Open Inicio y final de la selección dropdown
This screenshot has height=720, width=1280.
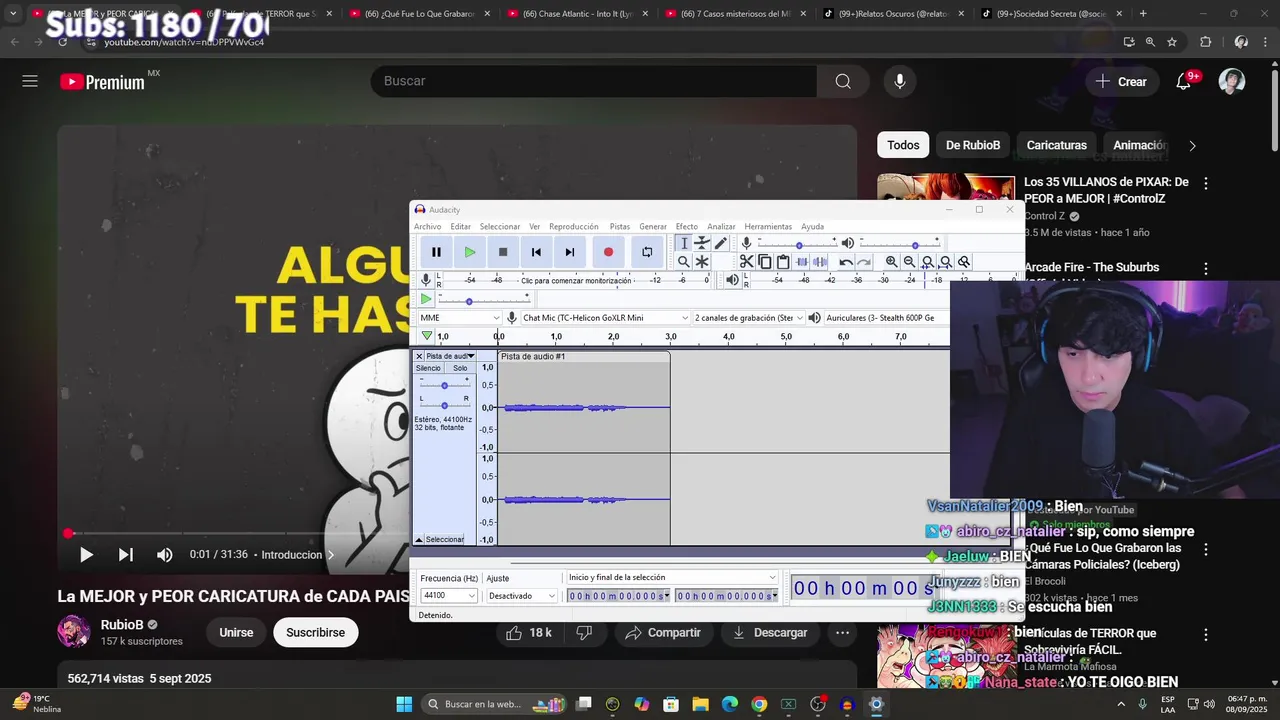(x=672, y=578)
